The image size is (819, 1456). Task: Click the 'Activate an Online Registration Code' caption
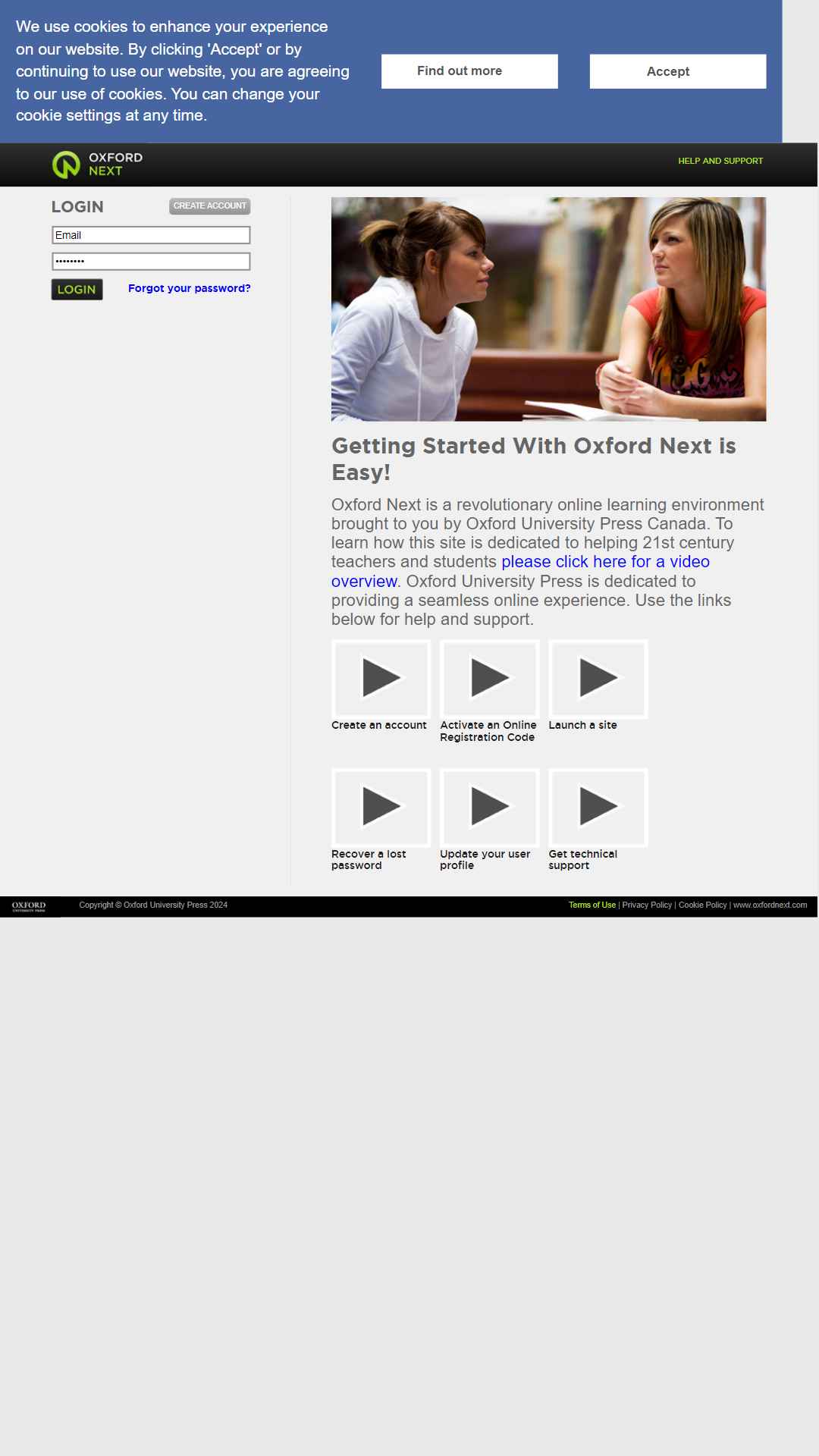(x=488, y=731)
